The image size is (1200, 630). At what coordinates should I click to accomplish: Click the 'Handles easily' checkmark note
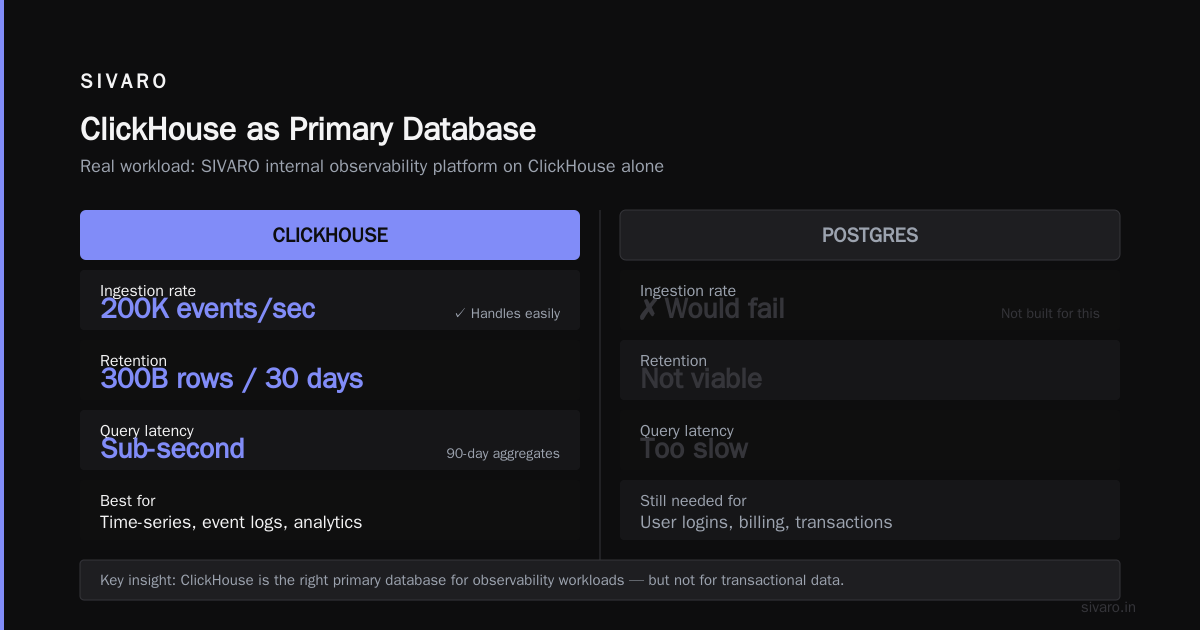coord(507,313)
